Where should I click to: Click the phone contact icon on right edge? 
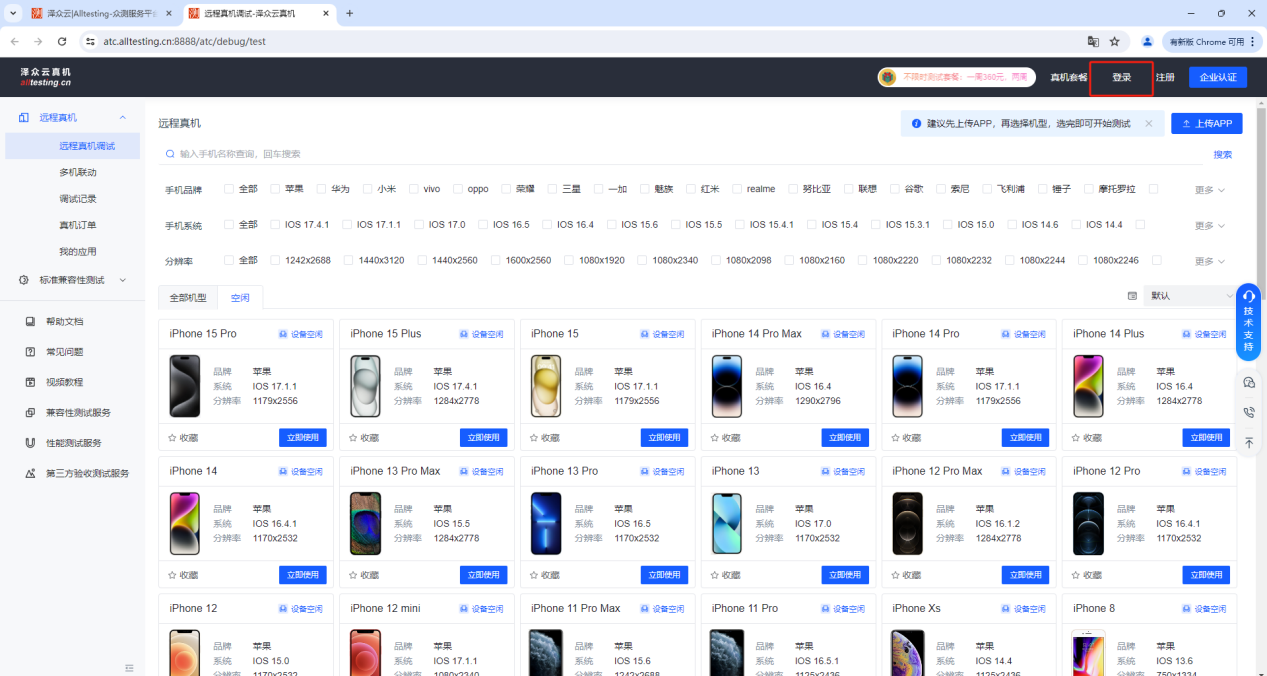1248,412
